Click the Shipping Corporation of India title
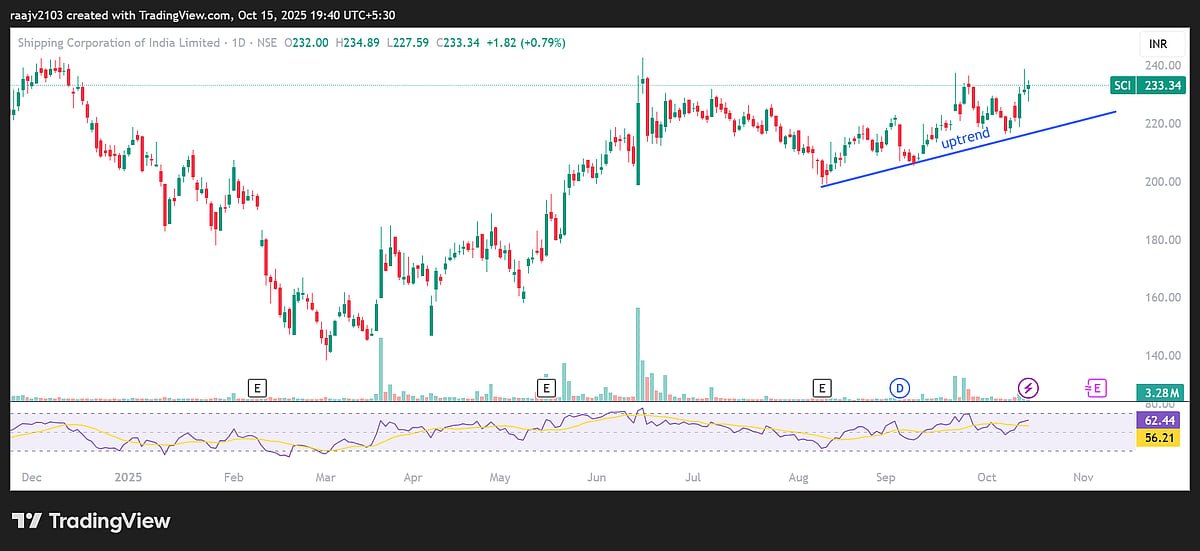 tap(116, 42)
